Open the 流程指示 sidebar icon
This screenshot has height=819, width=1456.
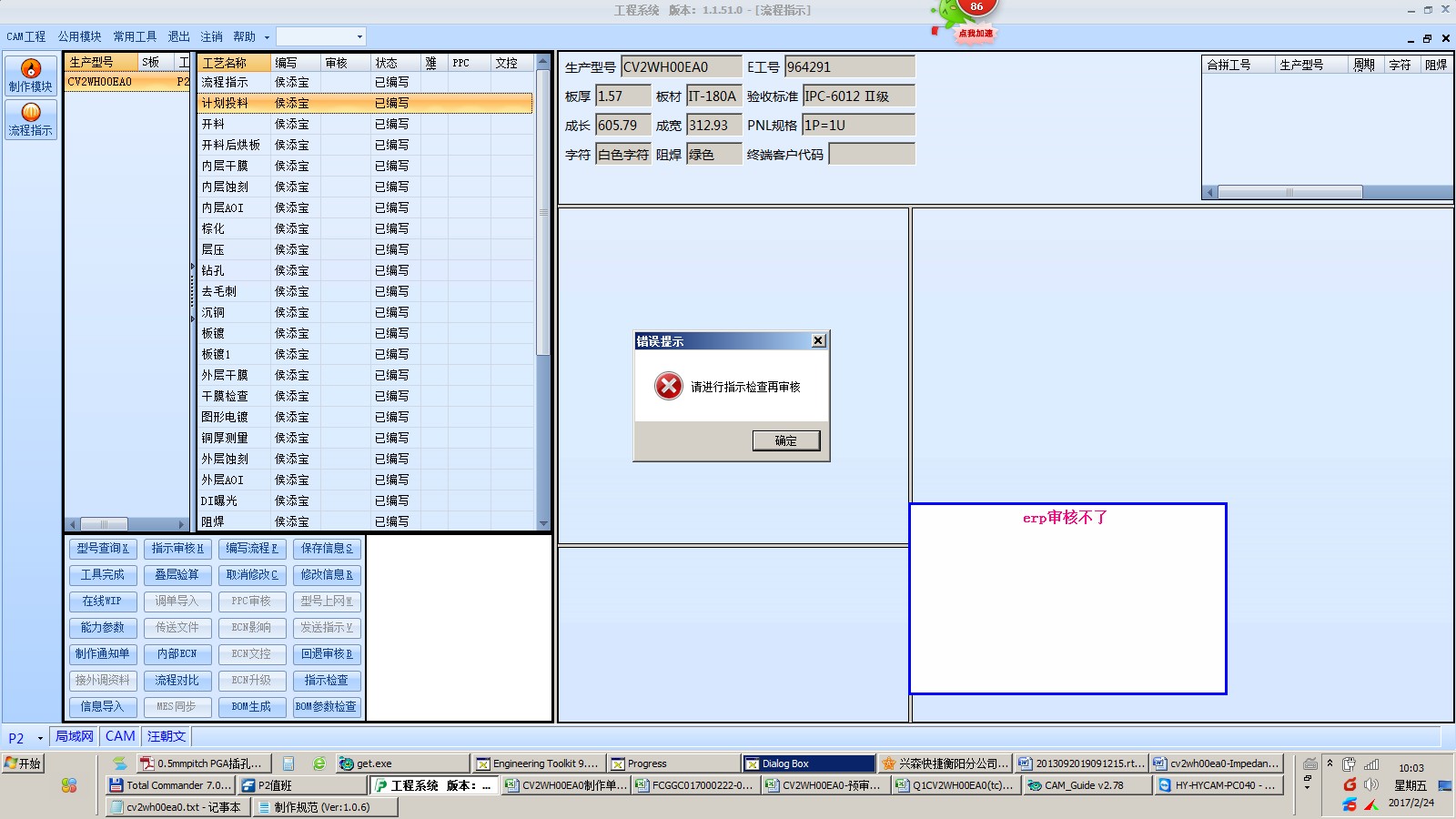pos(31,119)
